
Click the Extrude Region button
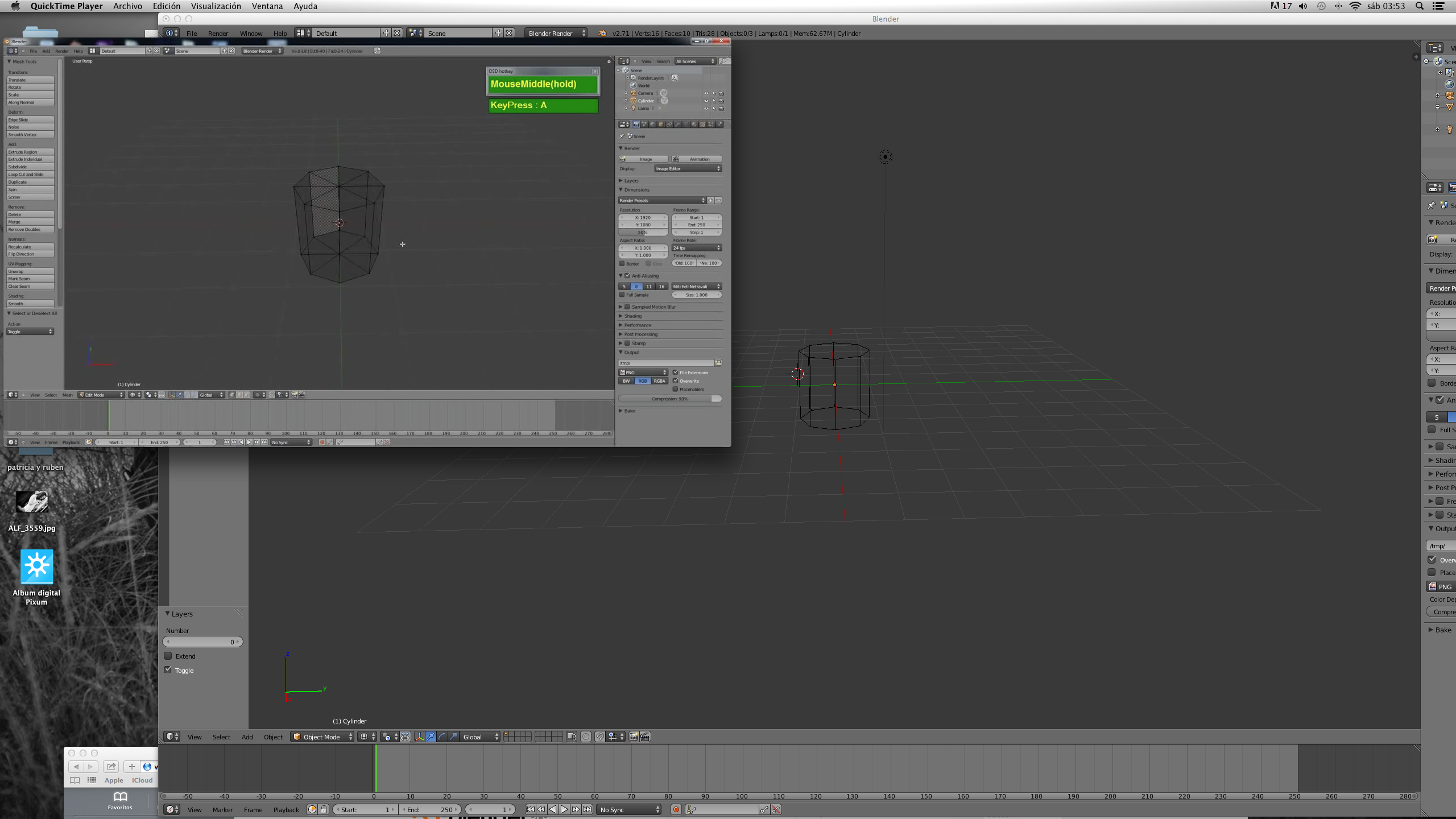tap(30, 152)
